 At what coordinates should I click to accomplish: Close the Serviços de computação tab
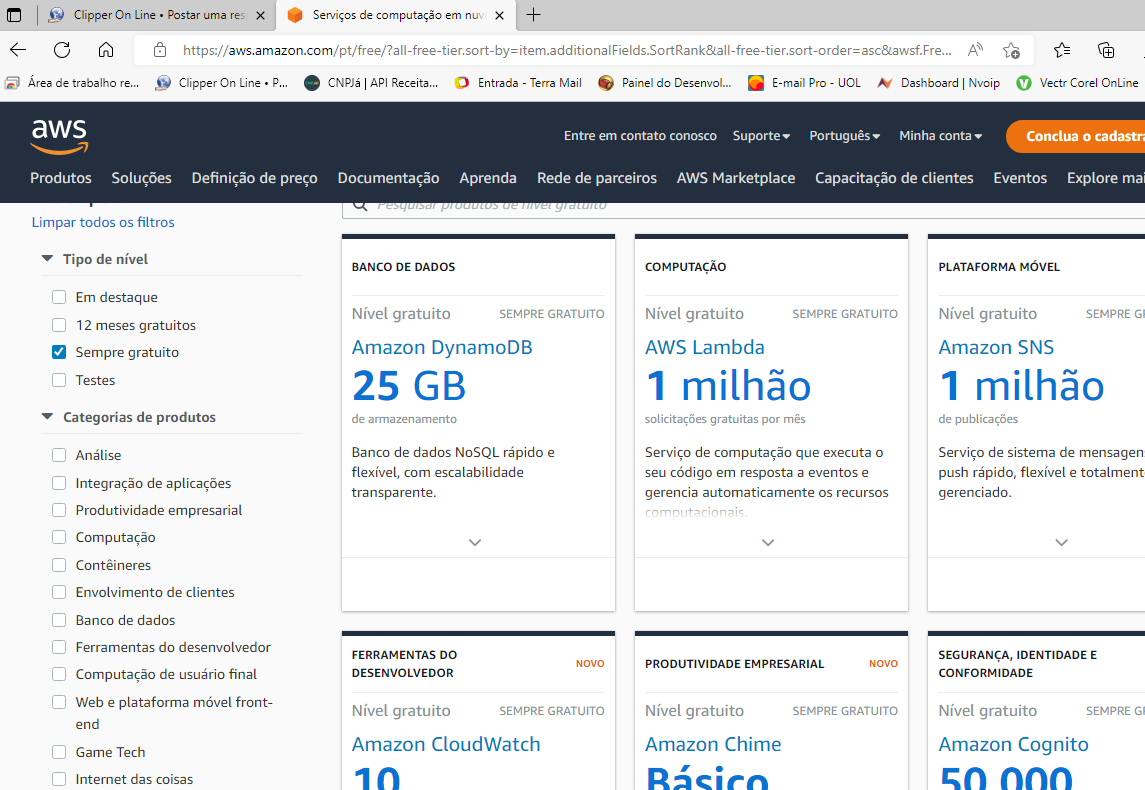click(499, 15)
